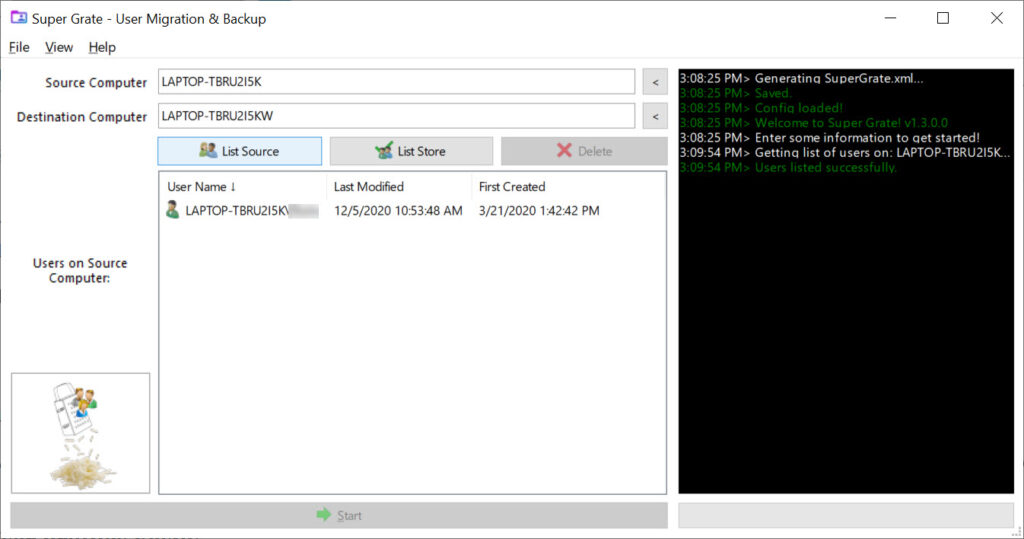Click the 'Generating SuperGrate.xml...' log line

tap(801, 78)
